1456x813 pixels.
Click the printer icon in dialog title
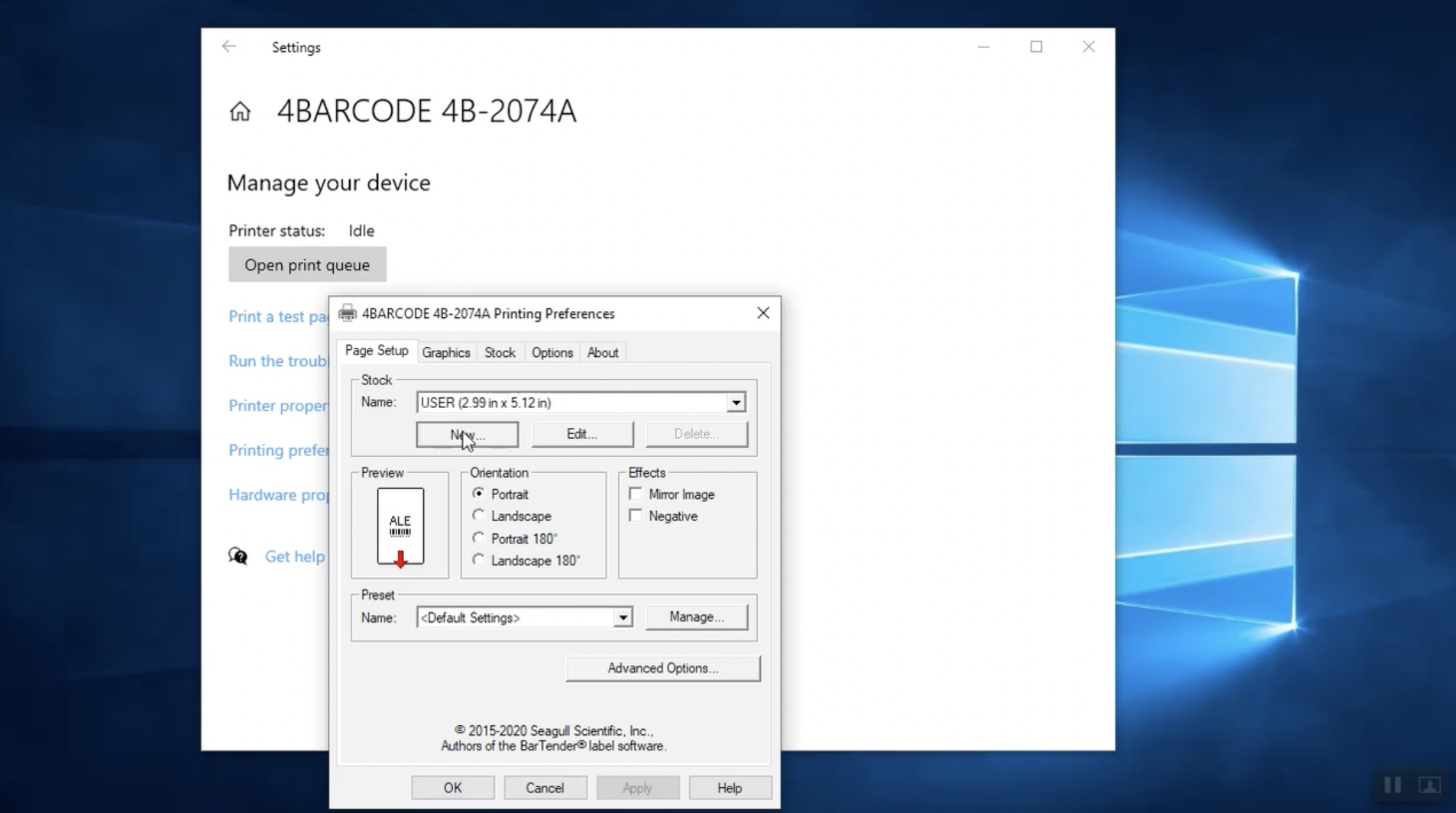click(348, 313)
